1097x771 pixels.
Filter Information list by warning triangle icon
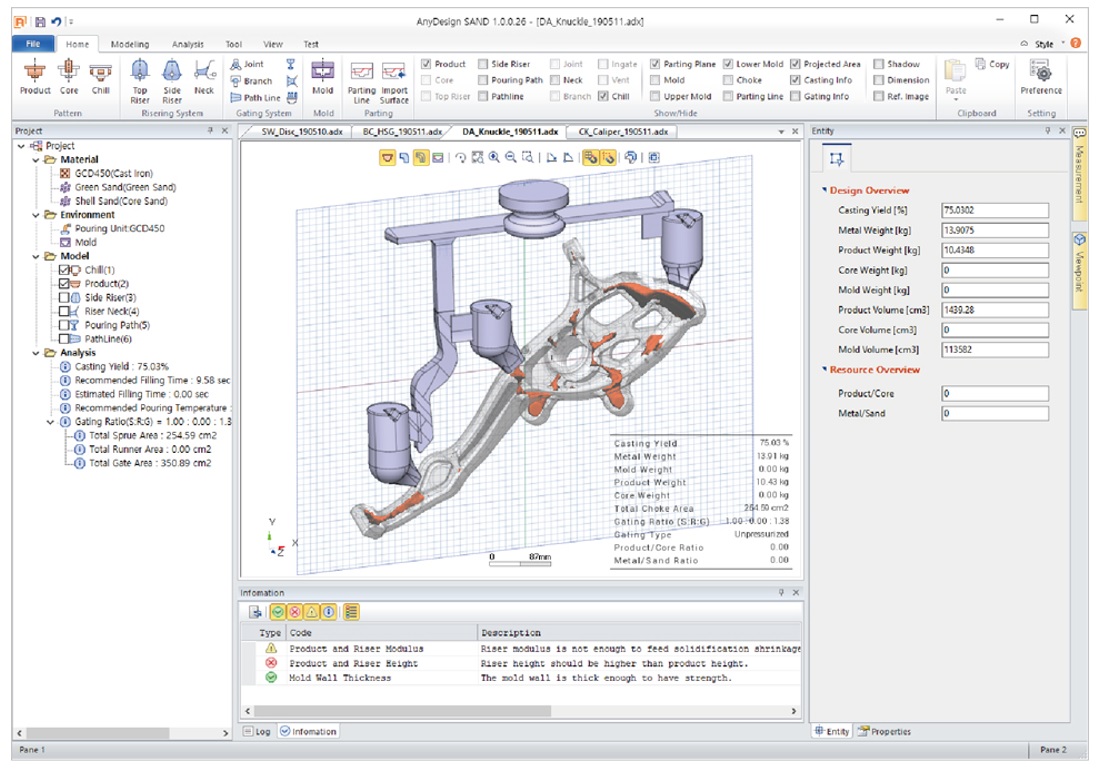[312, 612]
